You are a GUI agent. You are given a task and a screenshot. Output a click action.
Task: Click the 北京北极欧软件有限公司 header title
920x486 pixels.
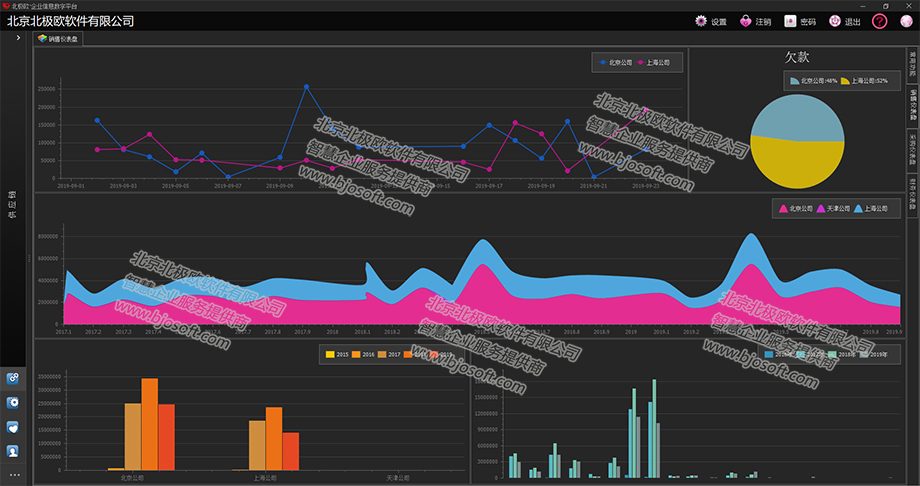click(70, 21)
